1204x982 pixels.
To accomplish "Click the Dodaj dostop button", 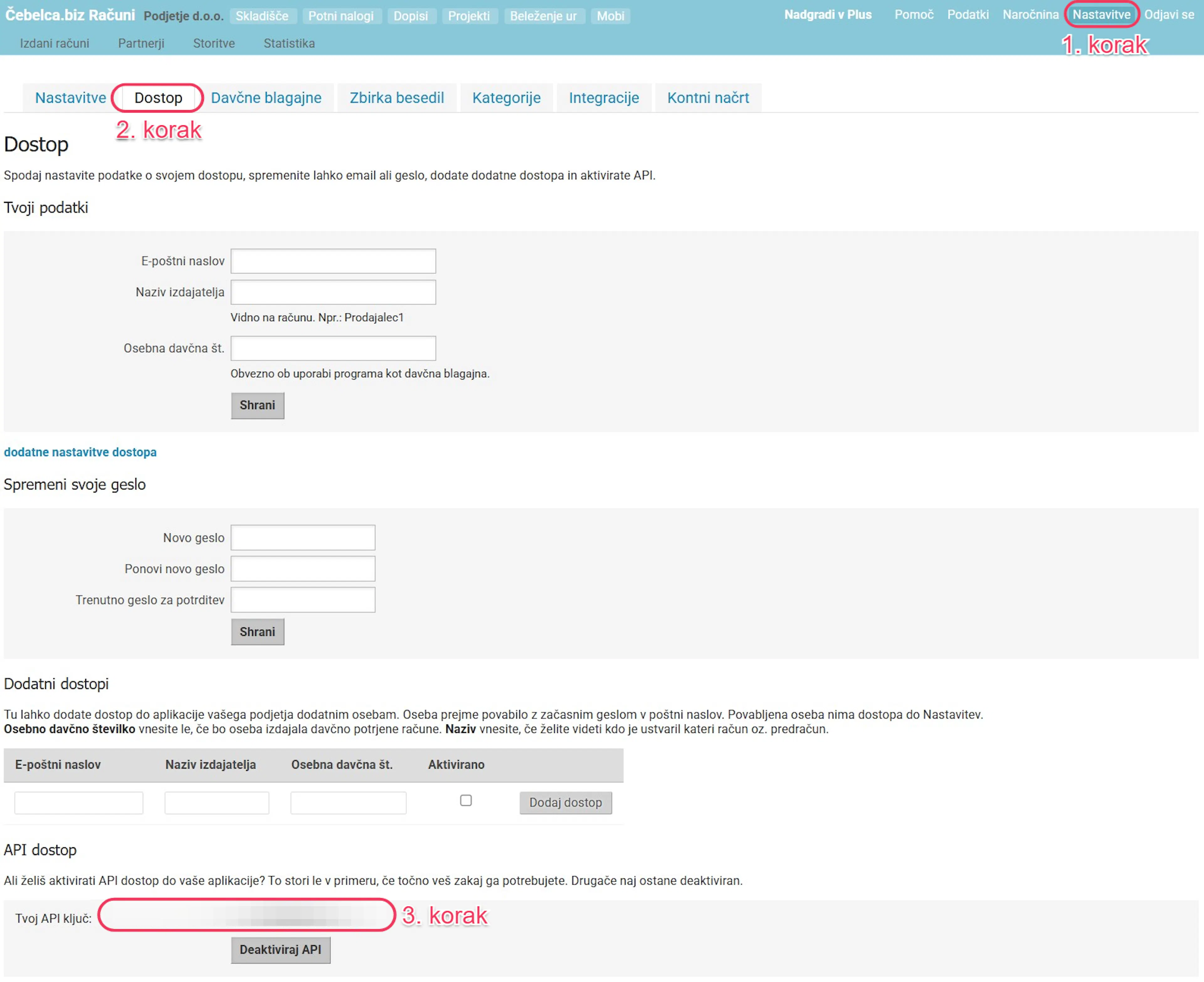I will coord(565,803).
